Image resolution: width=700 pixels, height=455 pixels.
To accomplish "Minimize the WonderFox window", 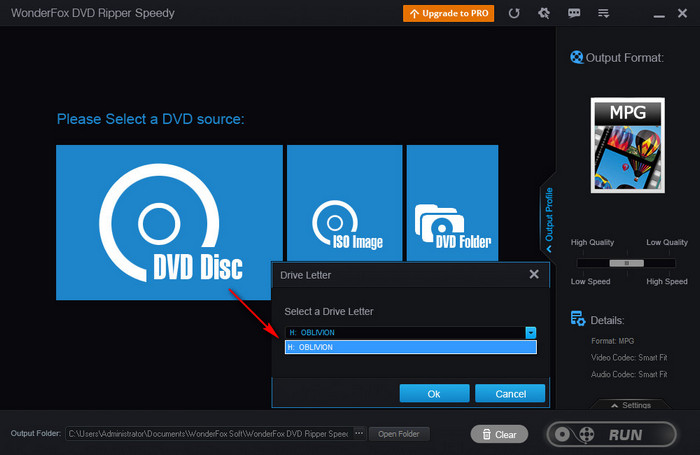I will [x=659, y=16].
